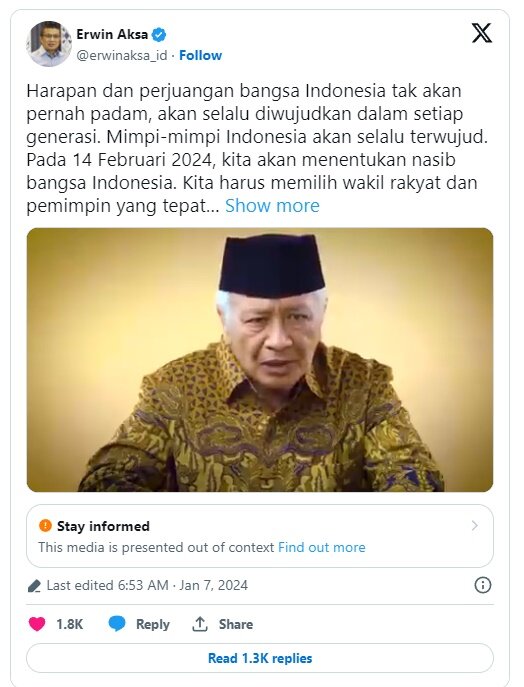Open the Erwin Aksa display name
The width and height of the screenshot is (524, 687).
pyautogui.click(x=112, y=34)
